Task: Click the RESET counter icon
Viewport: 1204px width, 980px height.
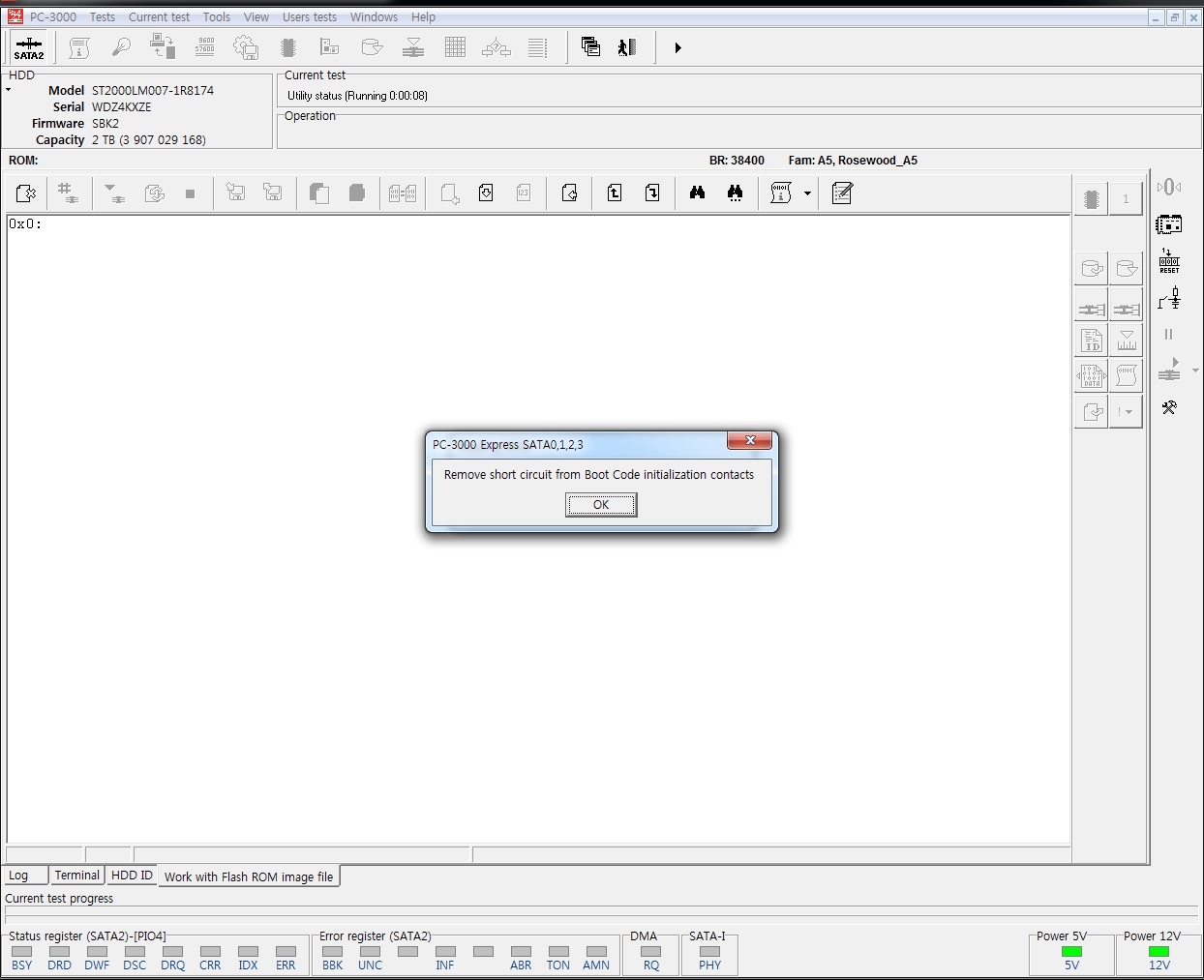Action: [x=1169, y=261]
